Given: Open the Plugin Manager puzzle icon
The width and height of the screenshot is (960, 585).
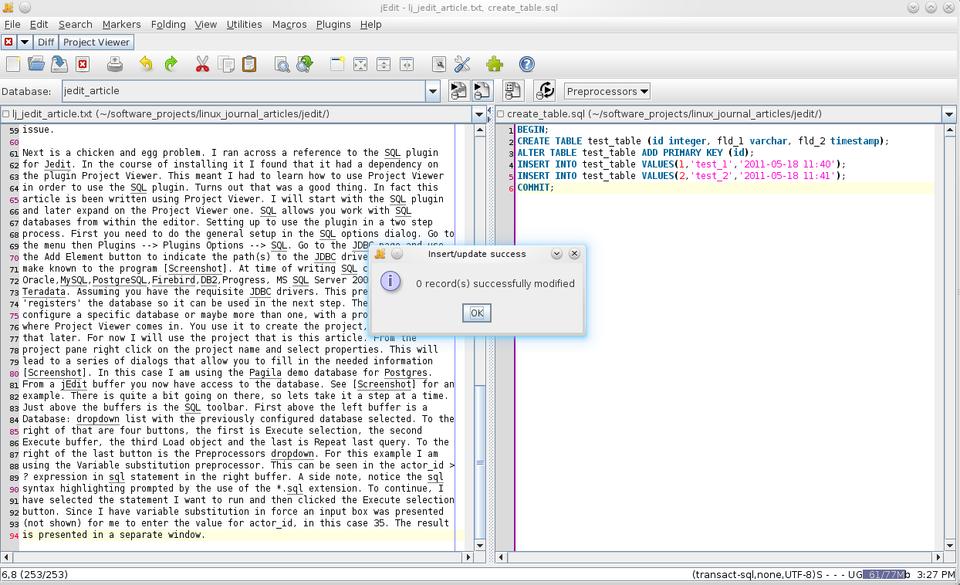Looking at the screenshot, I should coord(494,64).
